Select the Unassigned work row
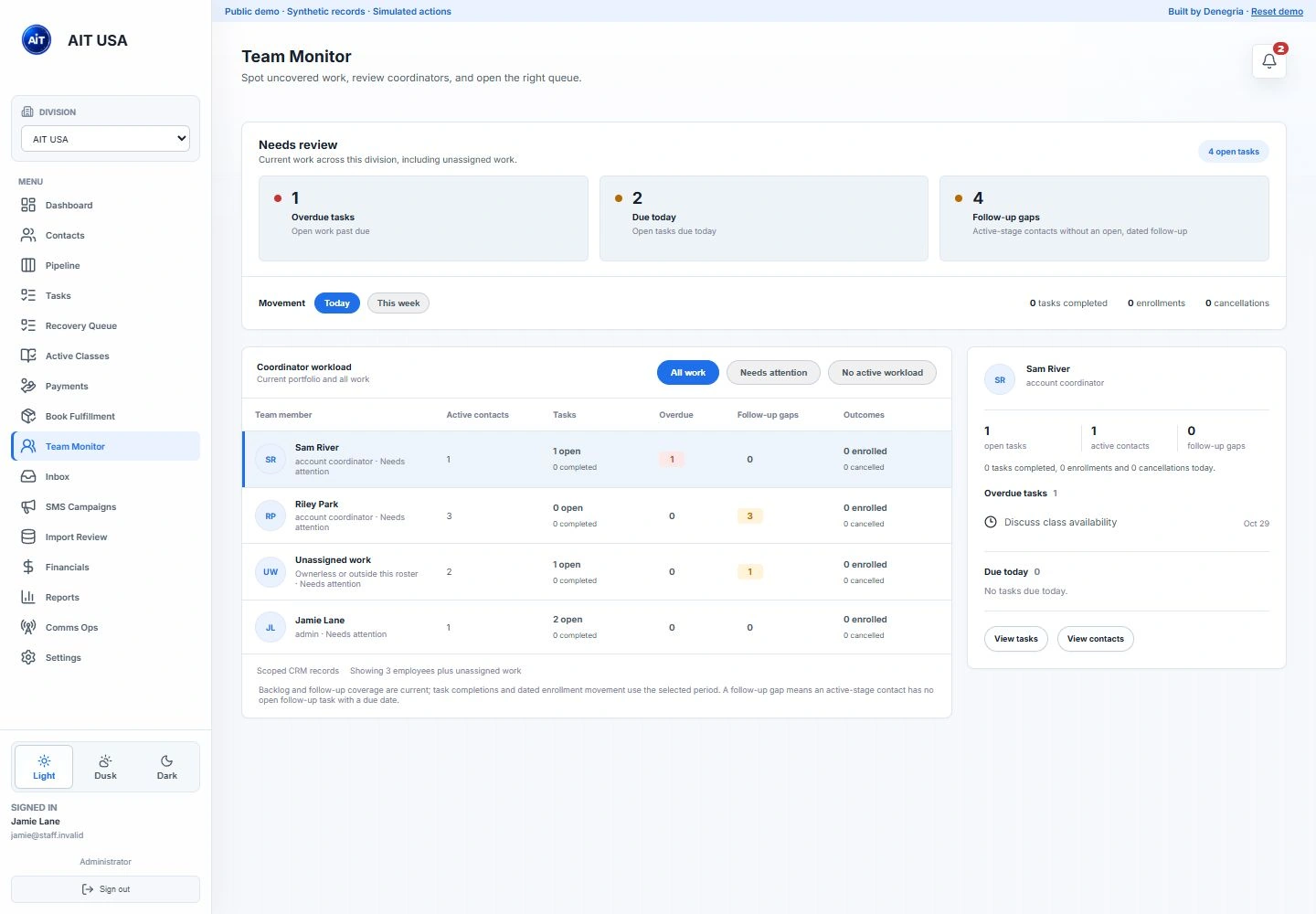Screen dimensions: 1316x914 (x=597, y=572)
